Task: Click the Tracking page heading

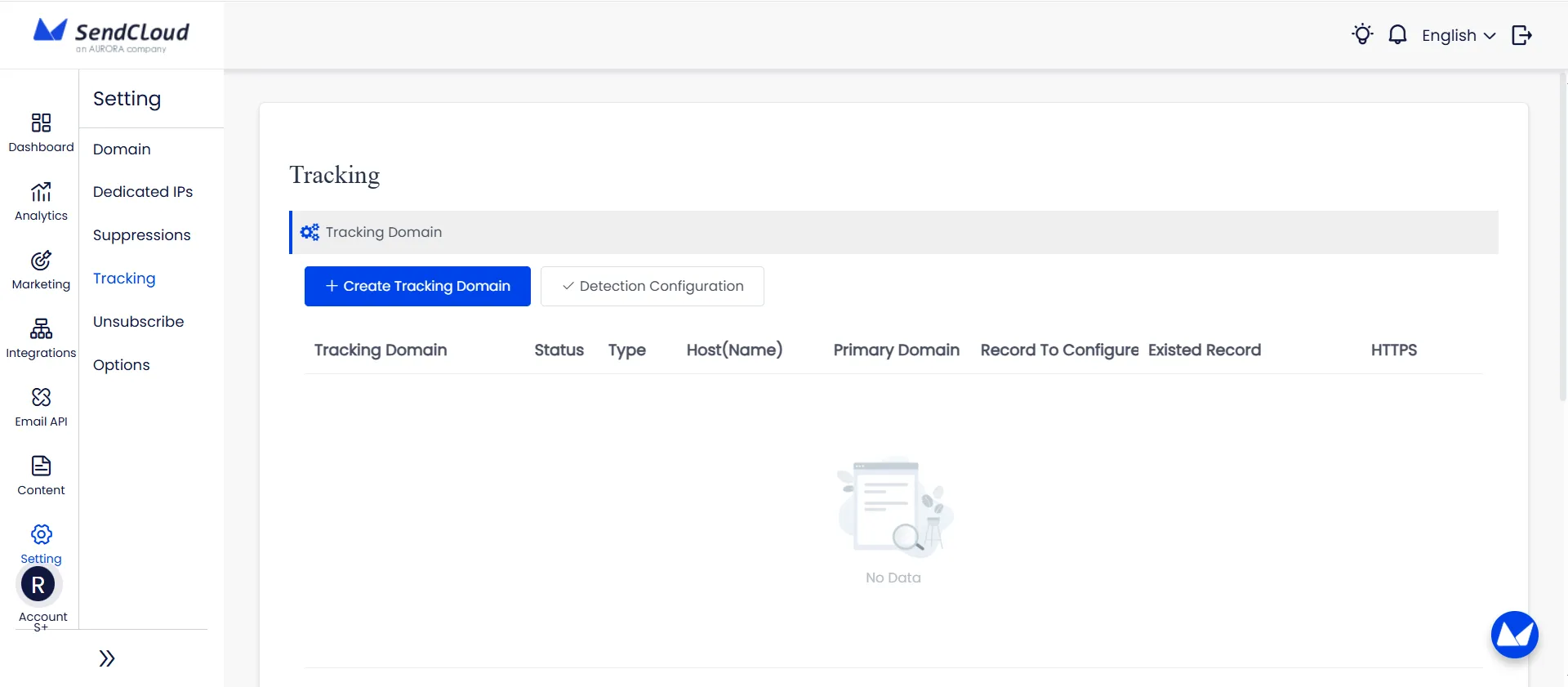Action: (x=335, y=176)
